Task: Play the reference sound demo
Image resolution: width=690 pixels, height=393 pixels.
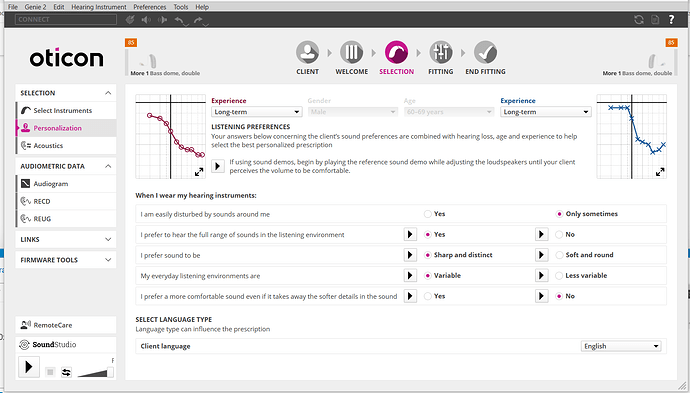Action: coord(218,166)
